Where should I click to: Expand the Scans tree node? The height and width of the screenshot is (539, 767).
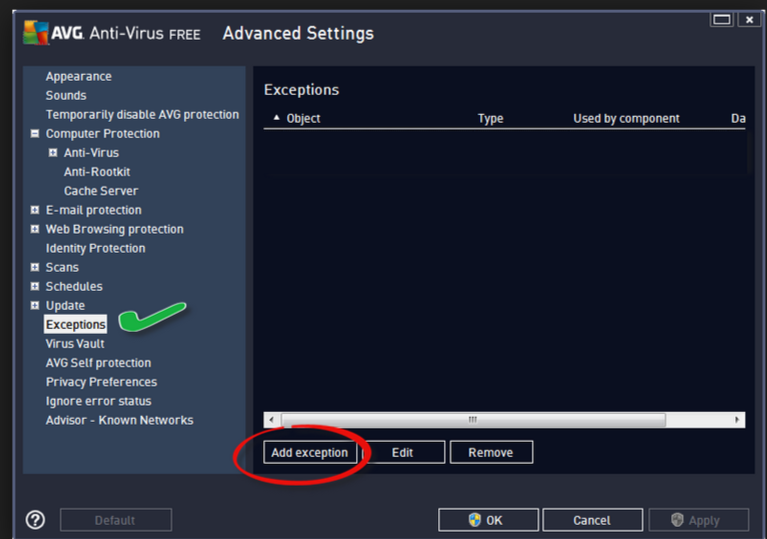35,267
